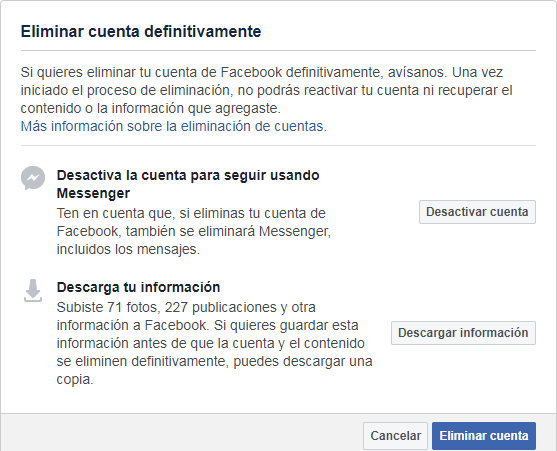The height and width of the screenshot is (451, 557).
Task: Click the Ten en cuenta que paragraph
Action: [194, 231]
